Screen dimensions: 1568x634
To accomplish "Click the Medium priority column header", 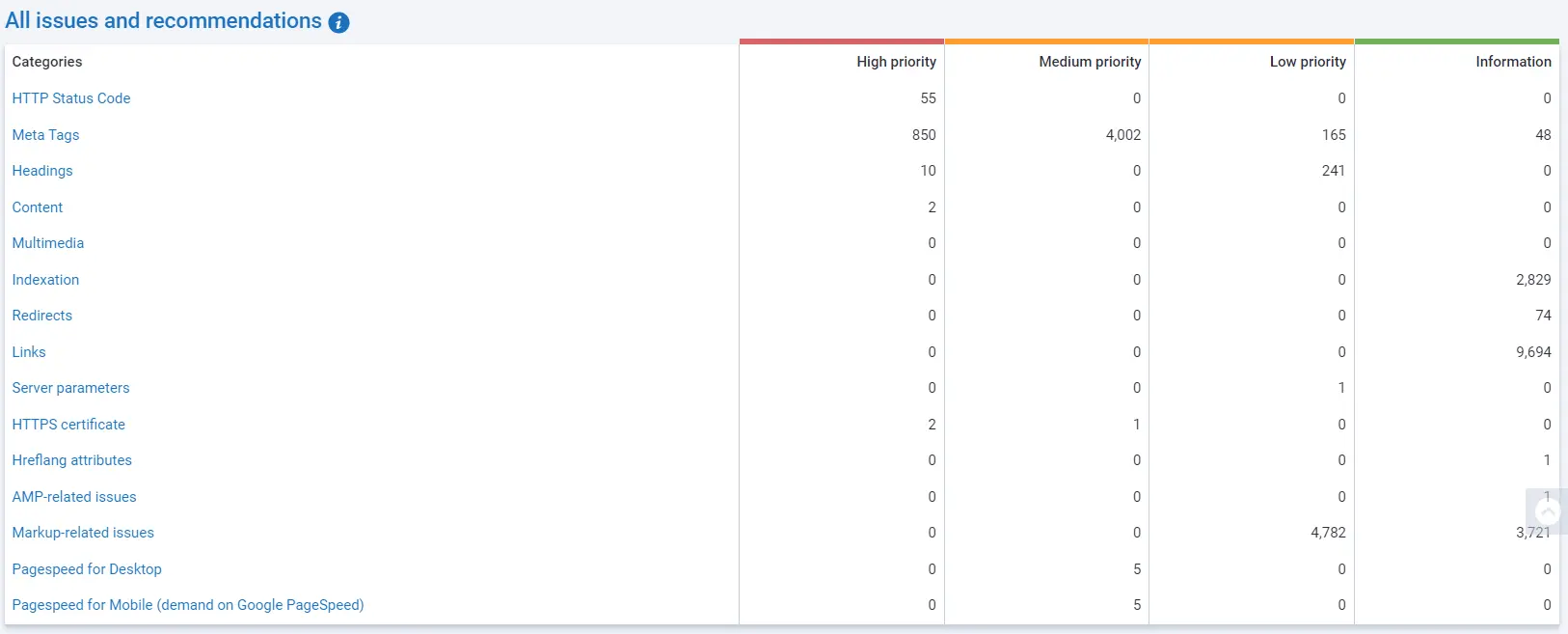I will point(1090,62).
